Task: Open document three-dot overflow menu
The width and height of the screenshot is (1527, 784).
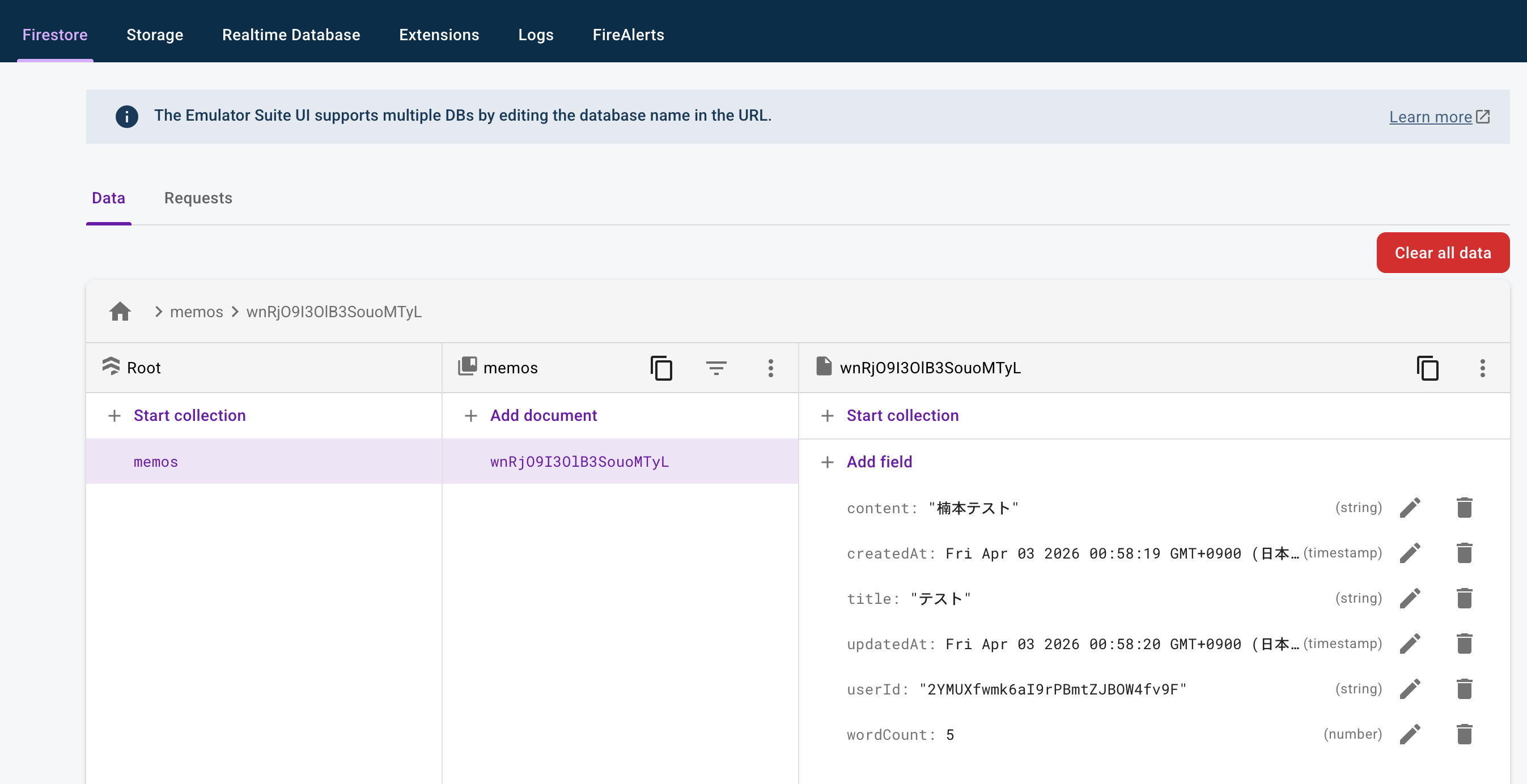Action: click(x=1482, y=368)
